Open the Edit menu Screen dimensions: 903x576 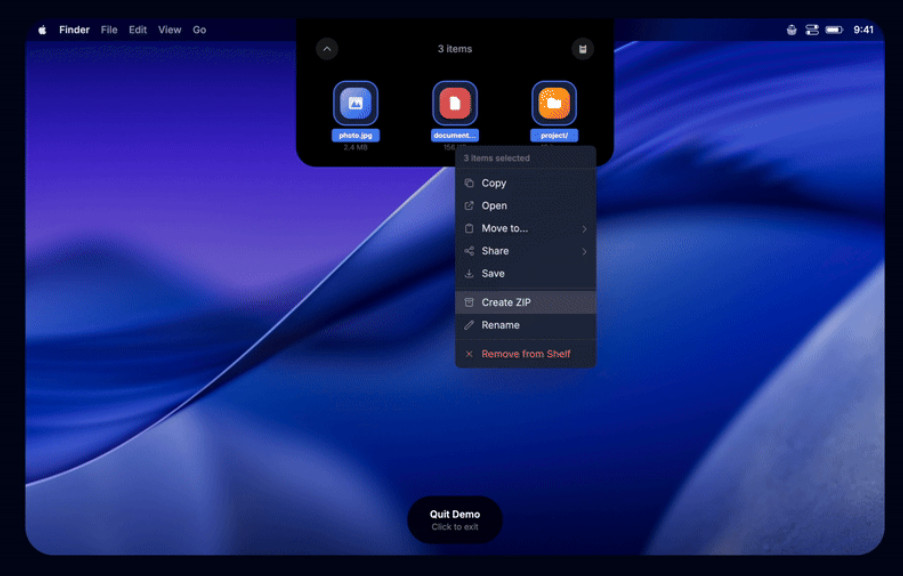tap(138, 30)
